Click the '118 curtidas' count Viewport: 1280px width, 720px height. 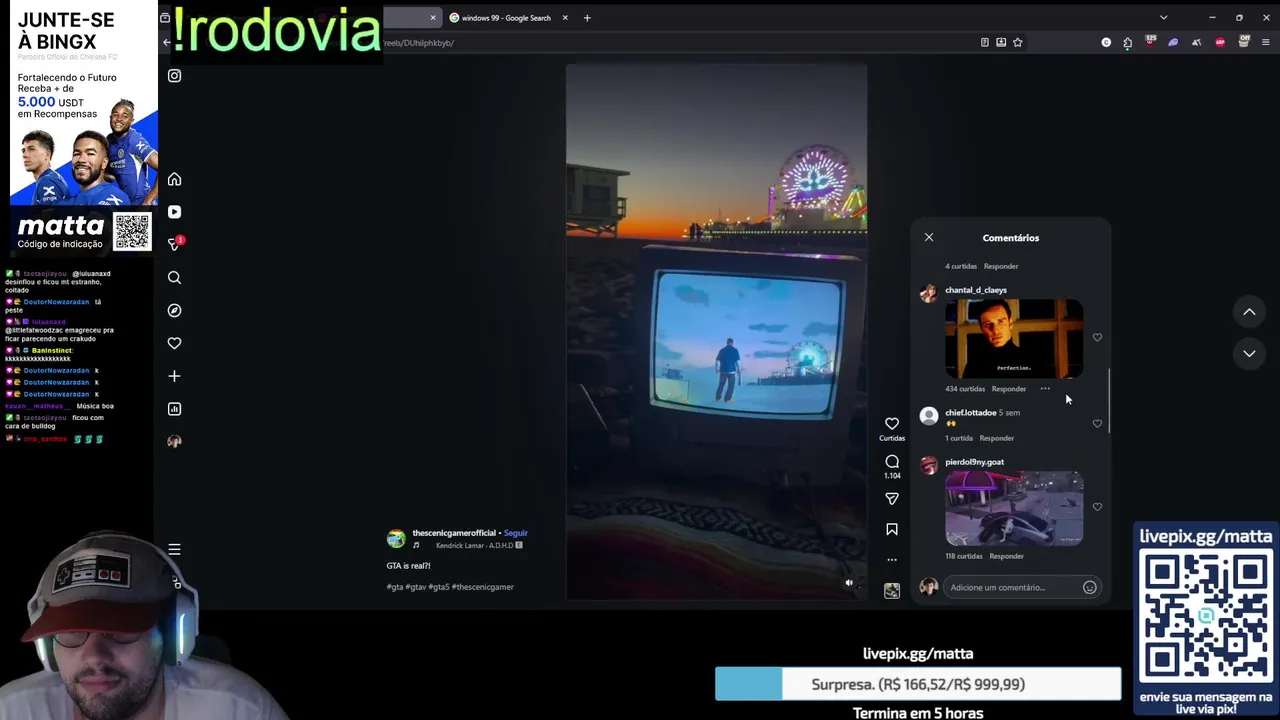coord(964,556)
